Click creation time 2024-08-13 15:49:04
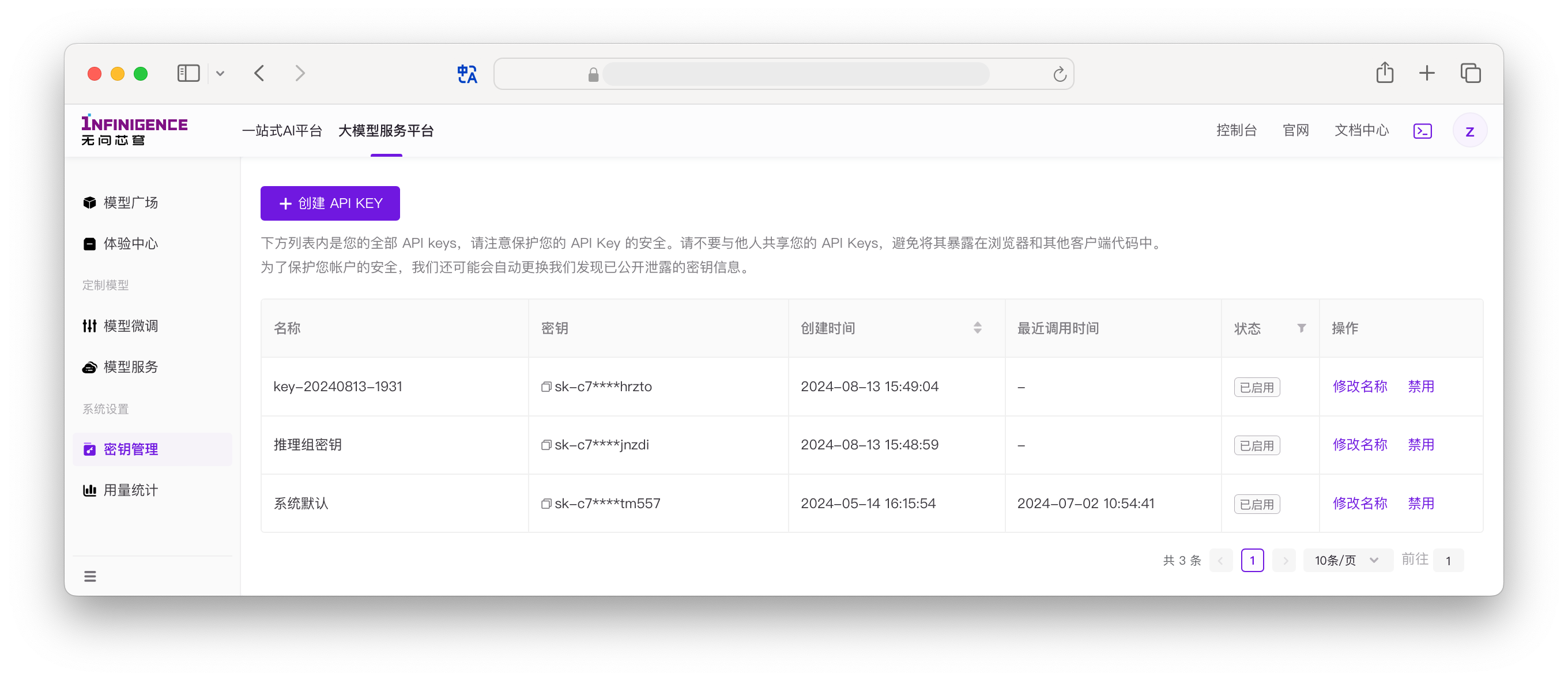This screenshot has height=681, width=1568. point(869,387)
